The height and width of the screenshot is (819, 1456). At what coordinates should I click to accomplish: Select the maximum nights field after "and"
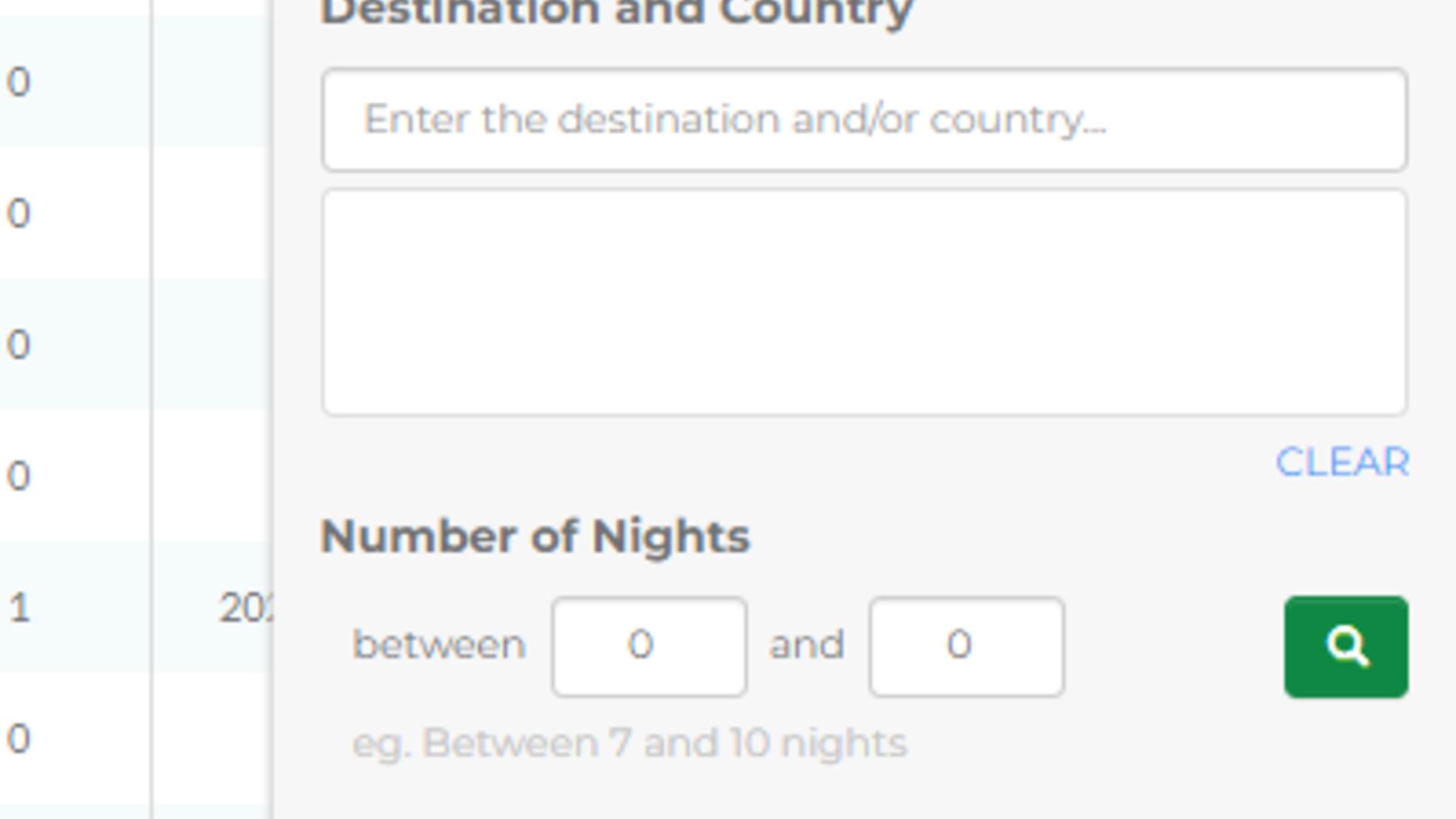pyautogui.click(x=966, y=647)
